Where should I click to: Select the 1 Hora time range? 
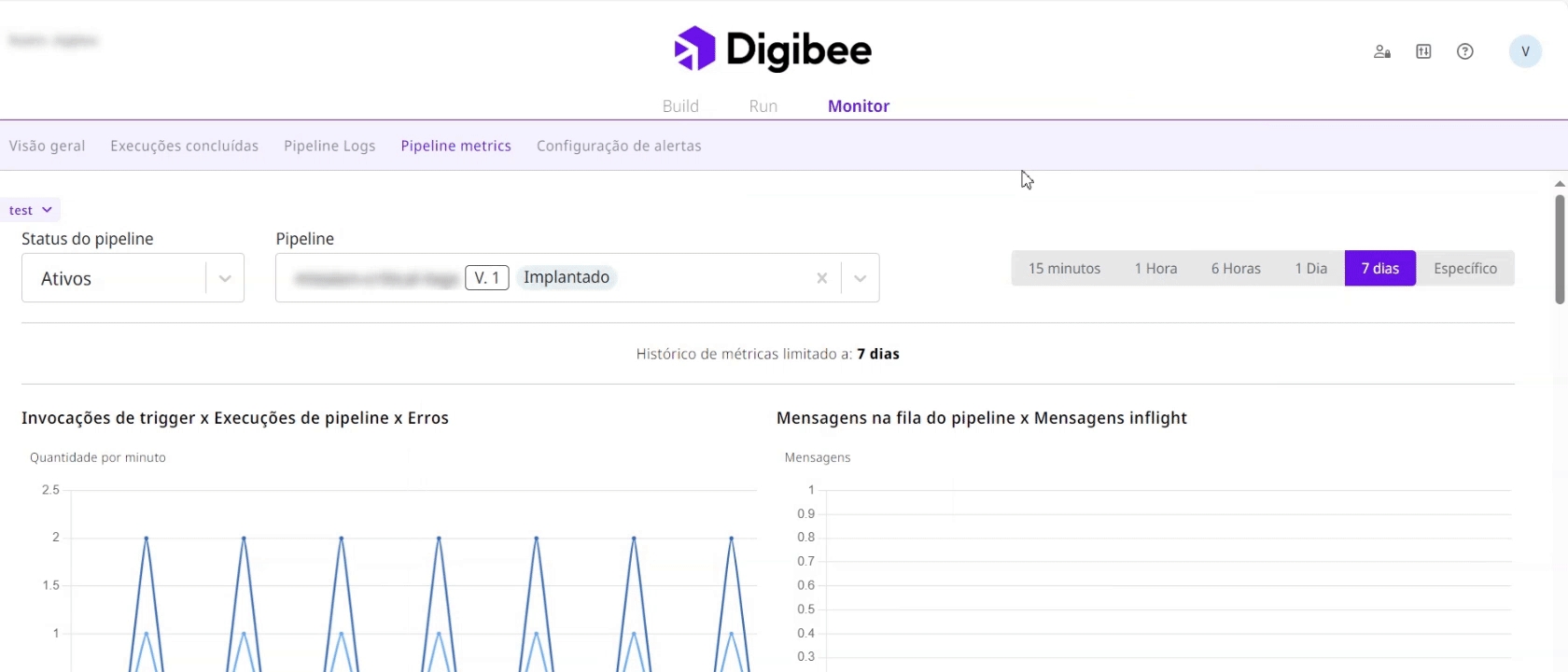point(1155,269)
